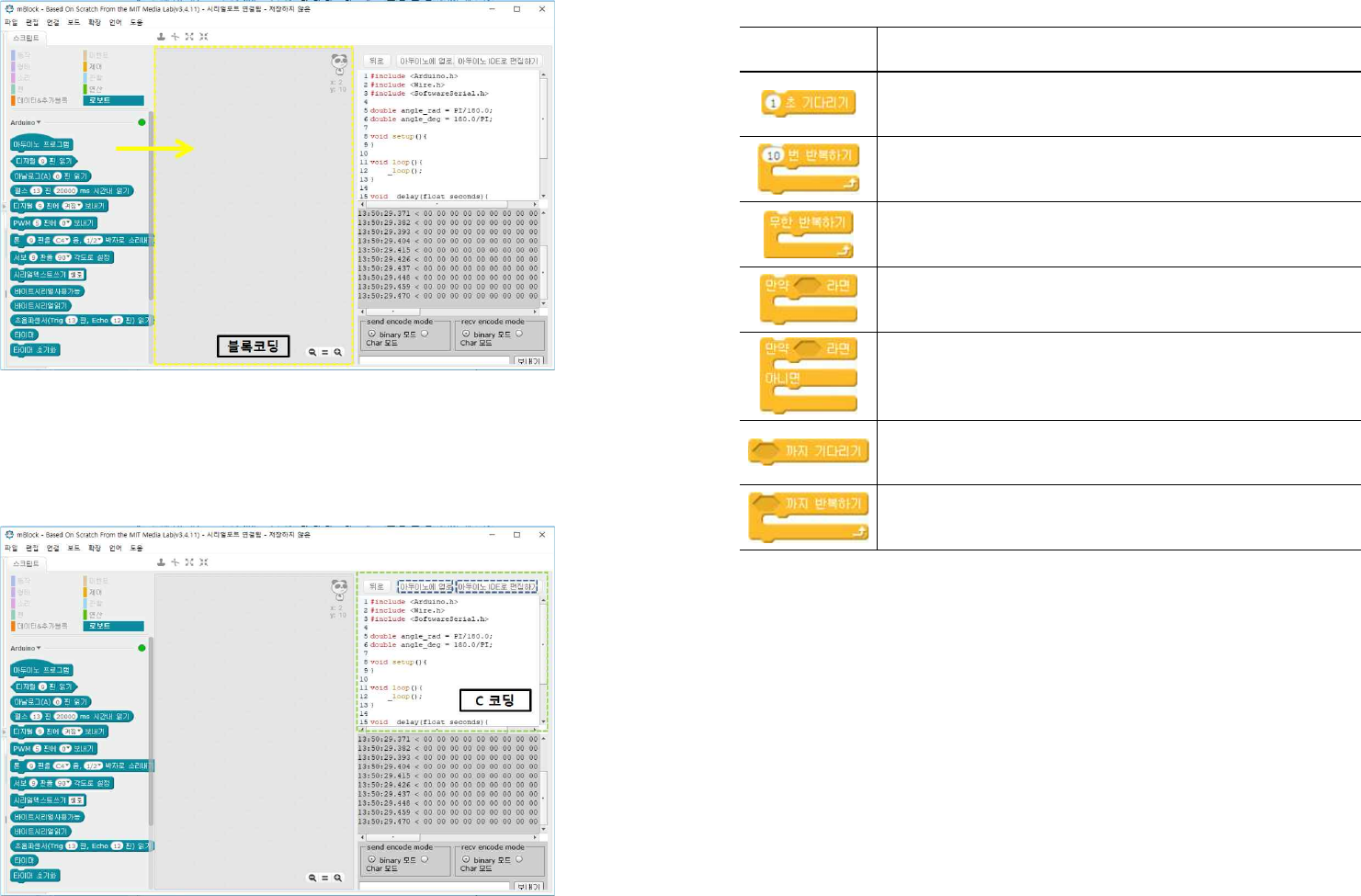The width and height of the screenshot is (1361, 896).
Task: Select recv Char 모드 radio, upper mBlock window
Action: click(519, 334)
